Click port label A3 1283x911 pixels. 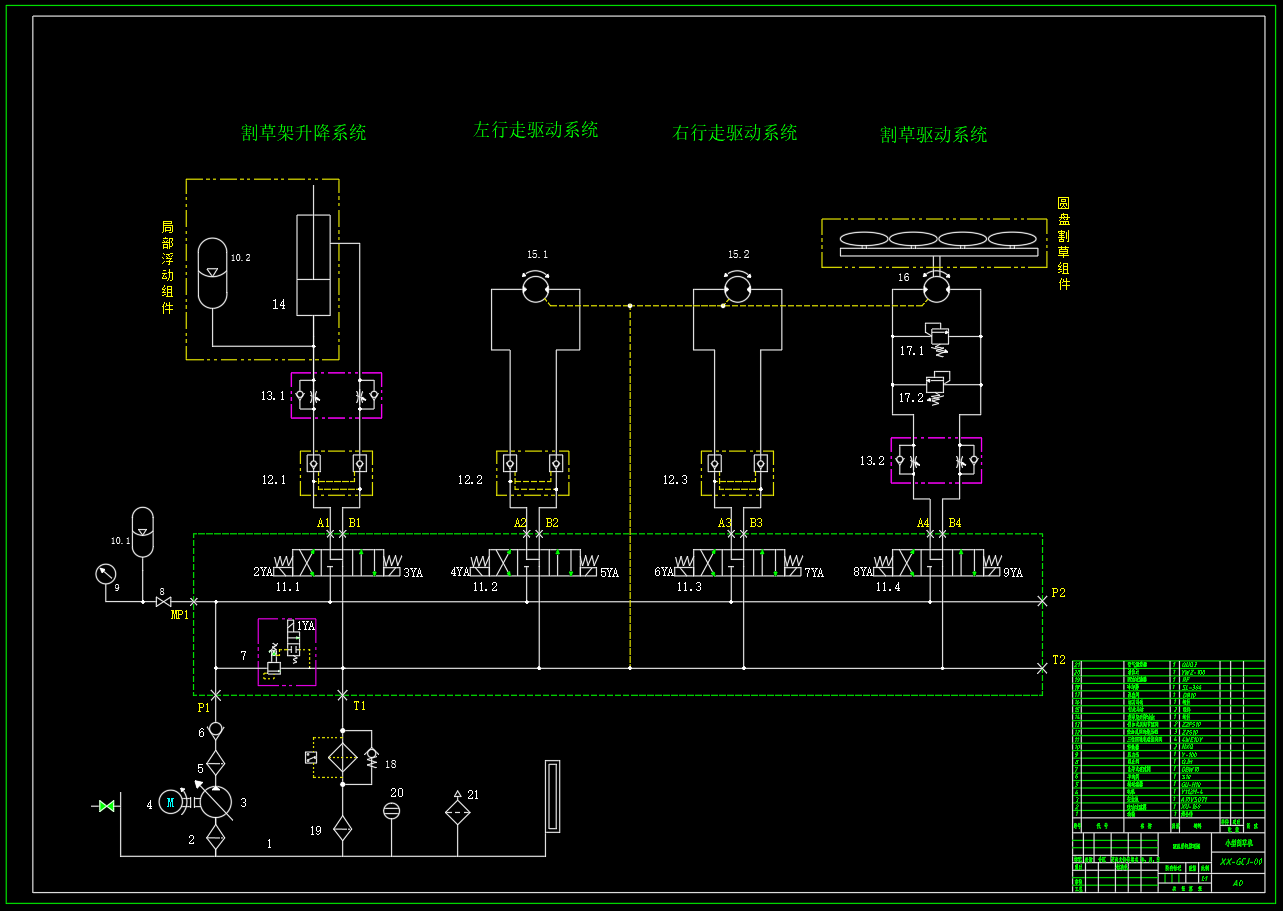coord(725,523)
